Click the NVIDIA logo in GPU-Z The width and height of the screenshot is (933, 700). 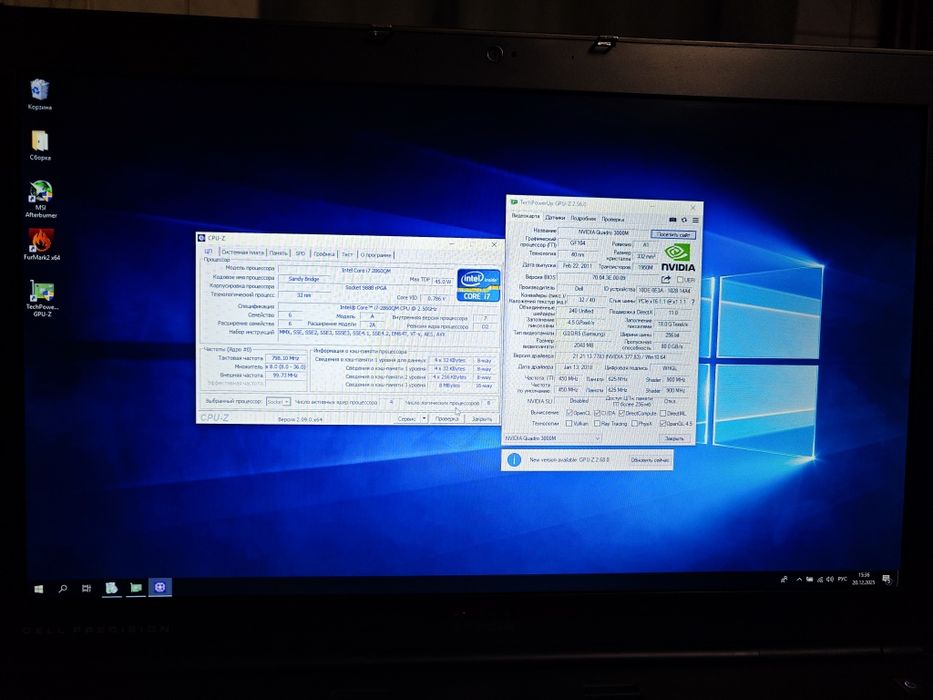pyautogui.click(x=678, y=257)
